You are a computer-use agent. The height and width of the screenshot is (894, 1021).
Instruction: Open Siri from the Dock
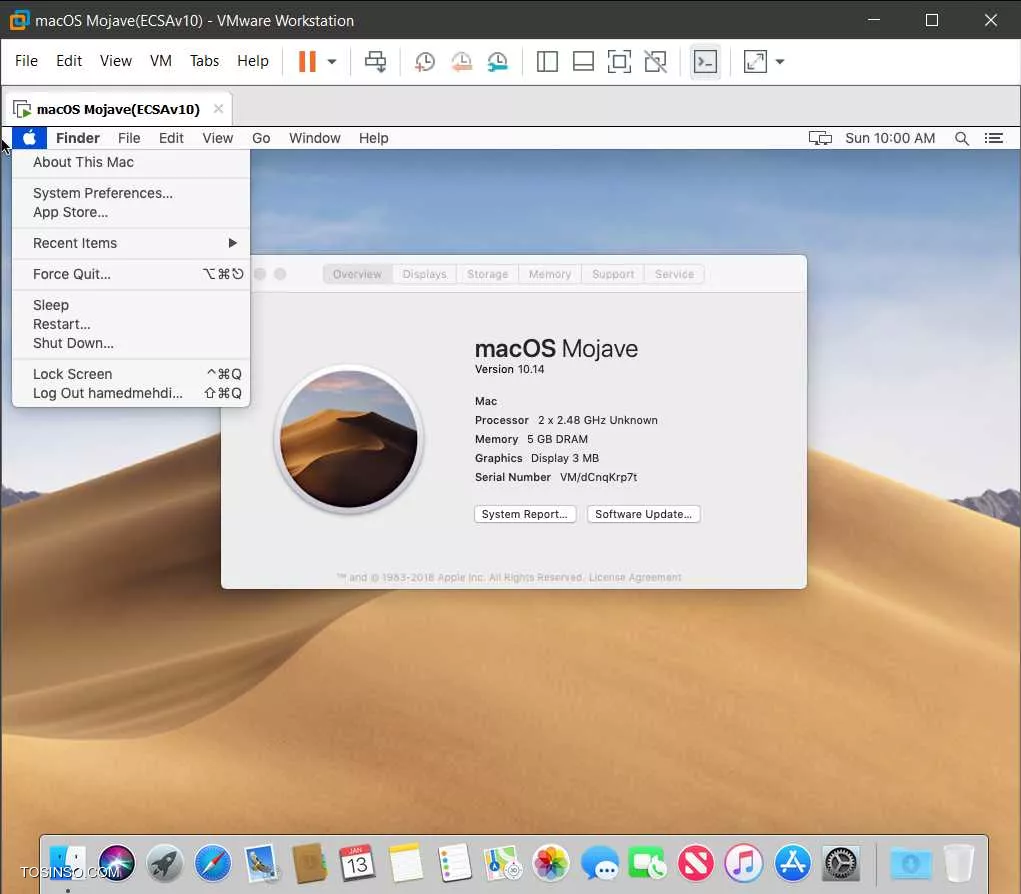pos(117,863)
